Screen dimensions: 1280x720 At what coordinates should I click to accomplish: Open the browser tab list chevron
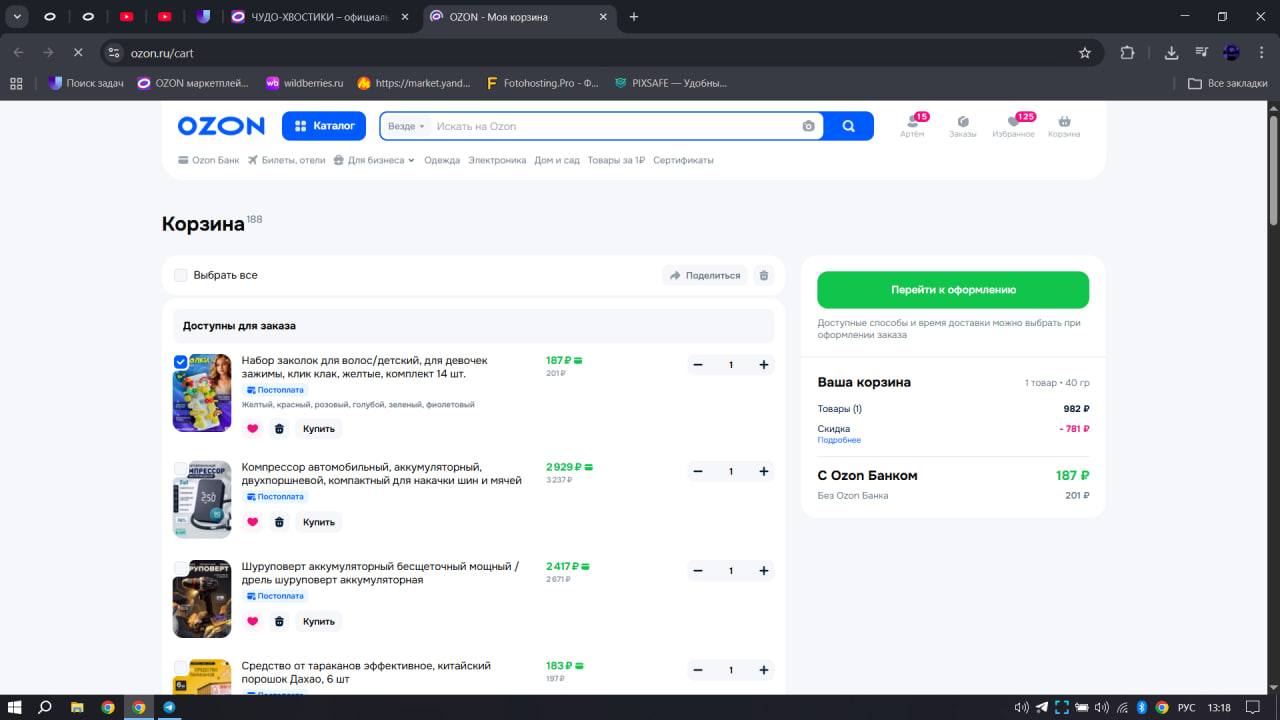click(x=18, y=16)
